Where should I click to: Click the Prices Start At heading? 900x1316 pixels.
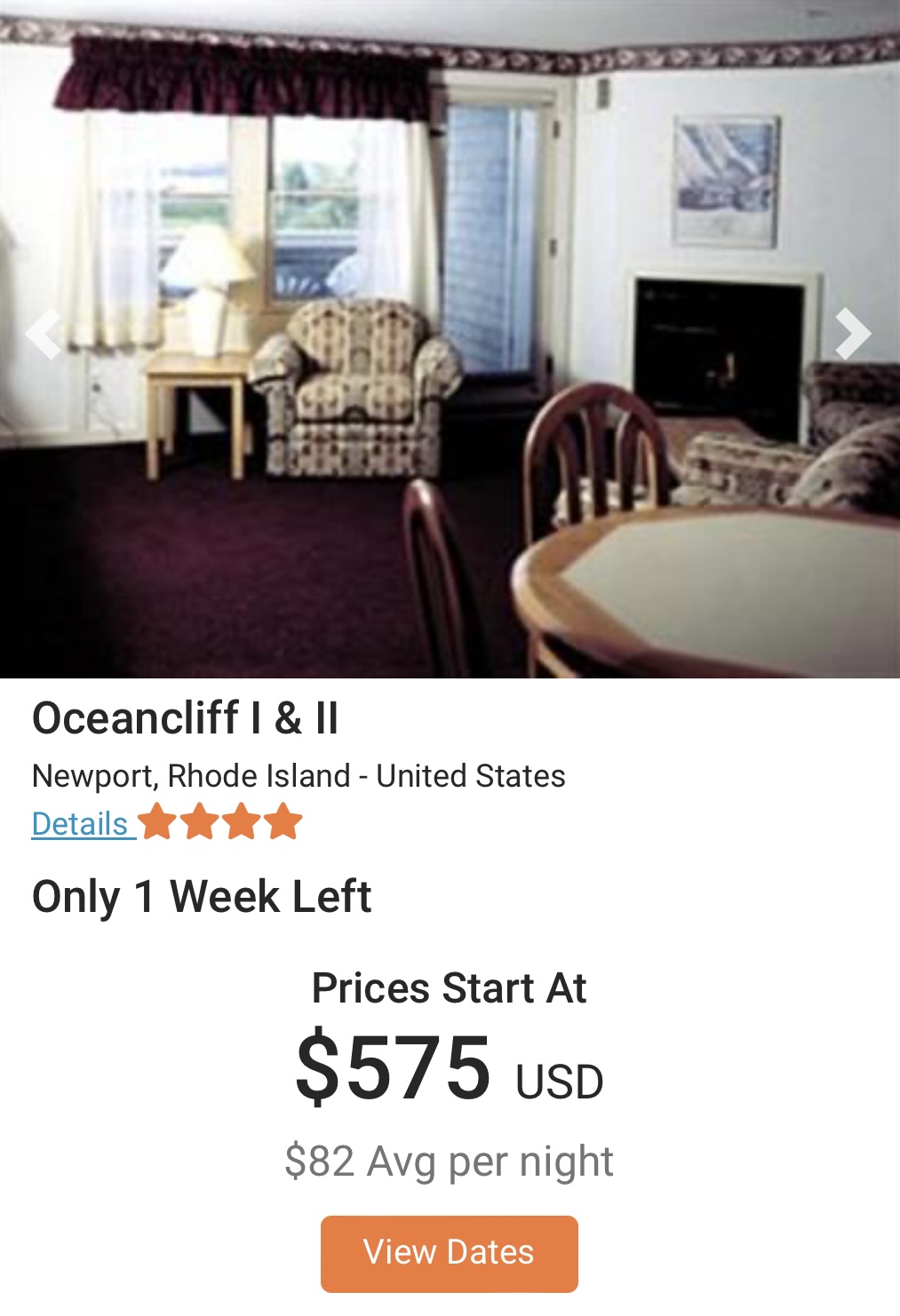(449, 988)
